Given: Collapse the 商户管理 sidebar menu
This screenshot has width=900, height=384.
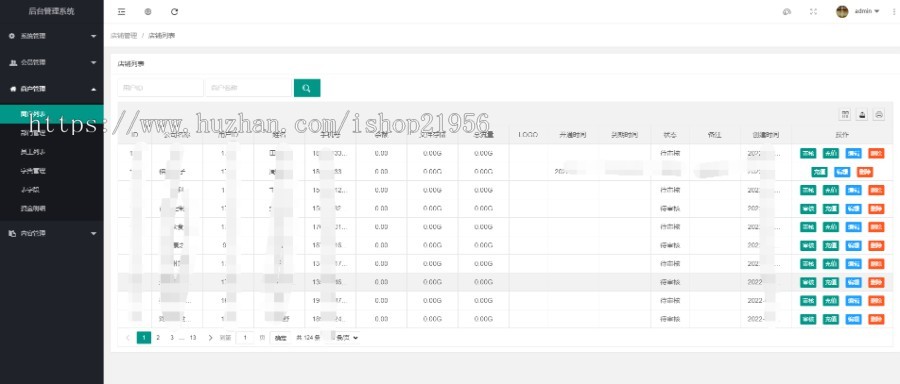Looking at the screenshot, I should [52, 89].
